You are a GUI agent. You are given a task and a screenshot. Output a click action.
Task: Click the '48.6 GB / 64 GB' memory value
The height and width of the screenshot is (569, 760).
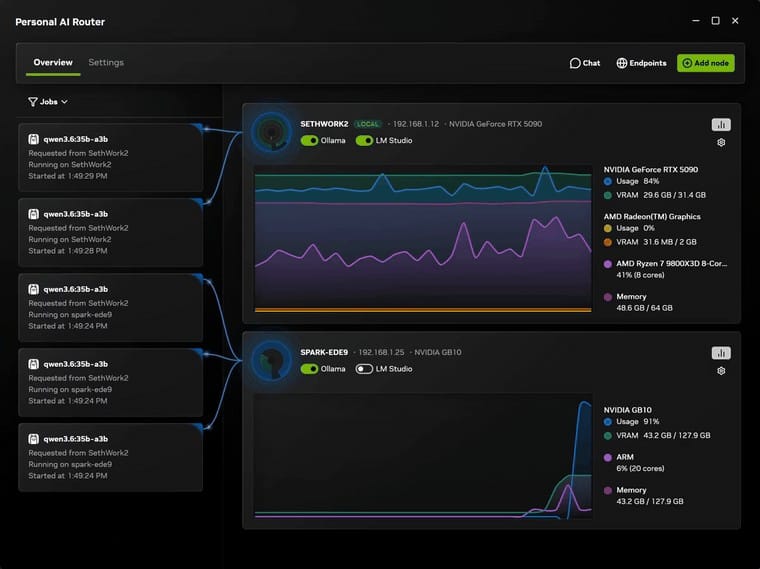644,308
